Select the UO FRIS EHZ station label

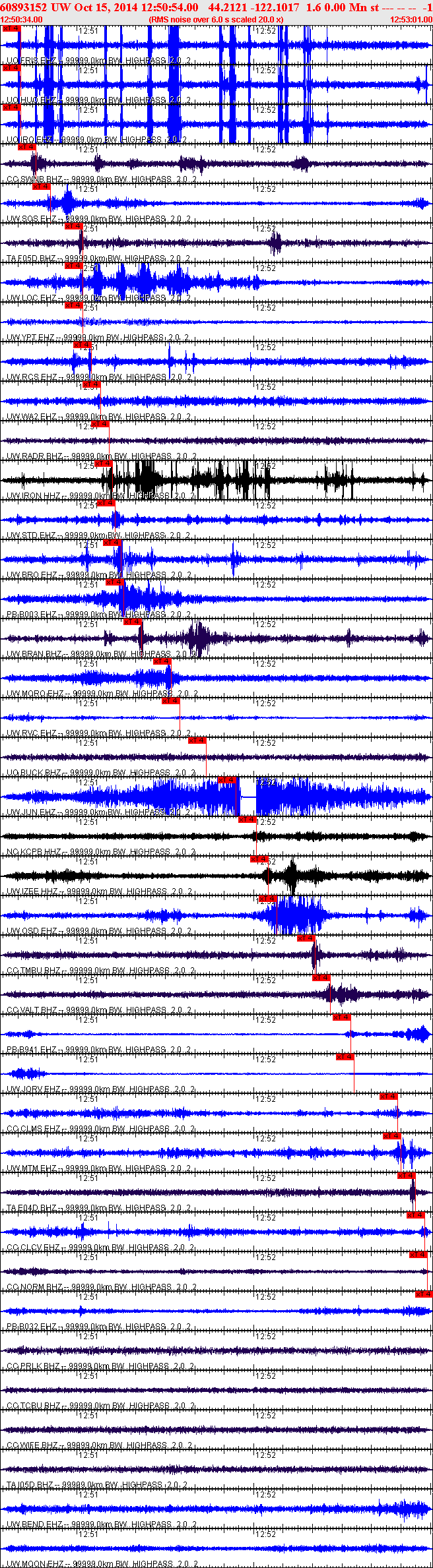coord(99,61)
